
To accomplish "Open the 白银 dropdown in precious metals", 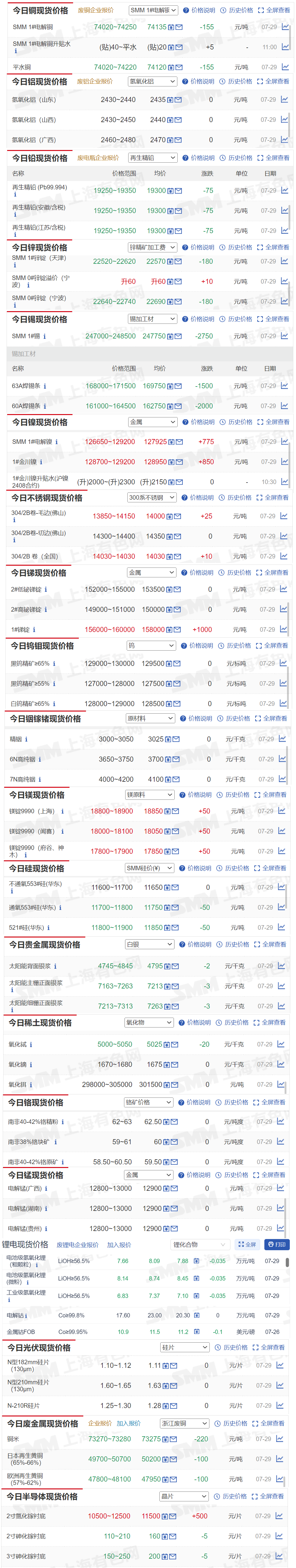I will pyautogui.click(x=149, y=944).
